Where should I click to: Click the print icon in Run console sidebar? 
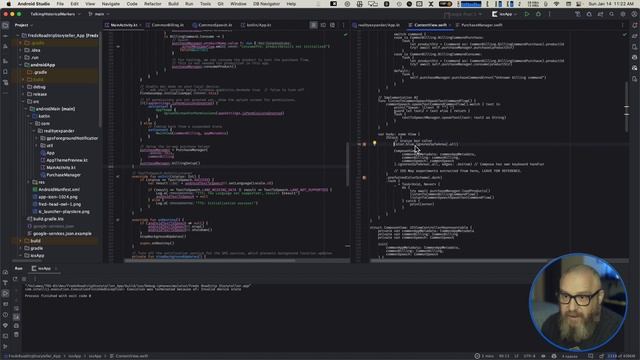pyautogui.click(x=16, y=326)
